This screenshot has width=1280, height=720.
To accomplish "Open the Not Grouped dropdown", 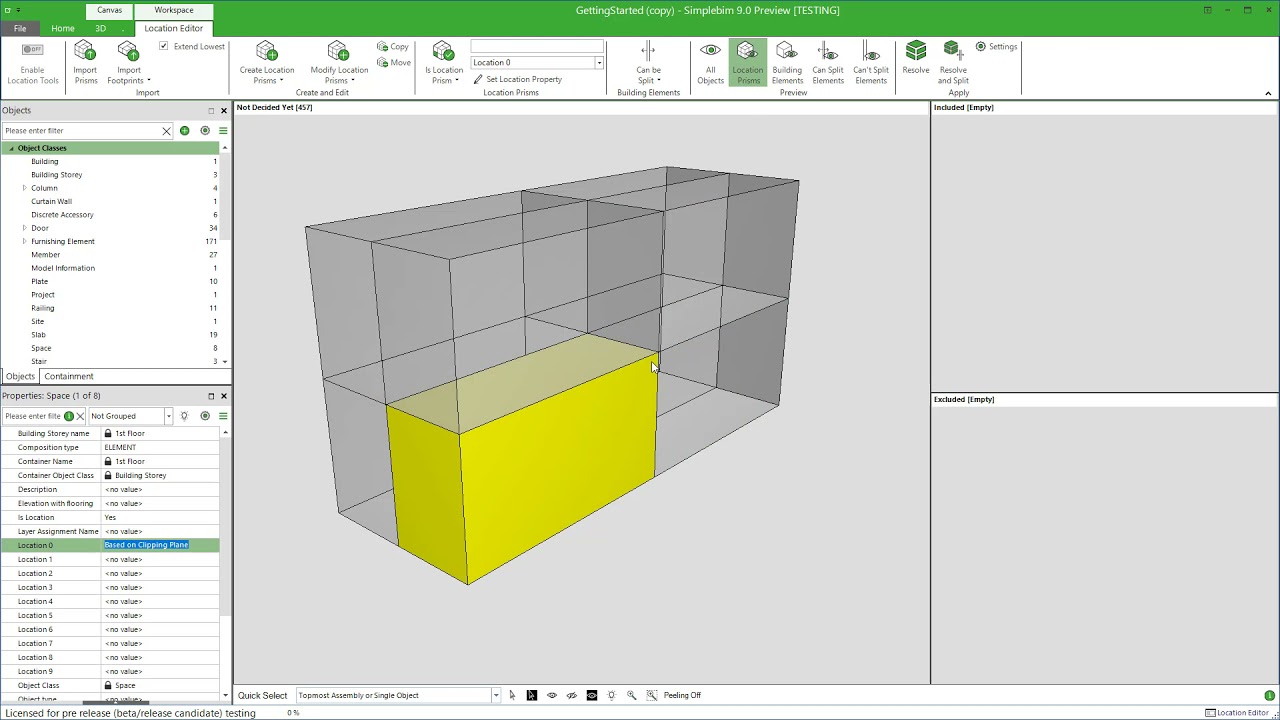I will [x=168, y=416].
